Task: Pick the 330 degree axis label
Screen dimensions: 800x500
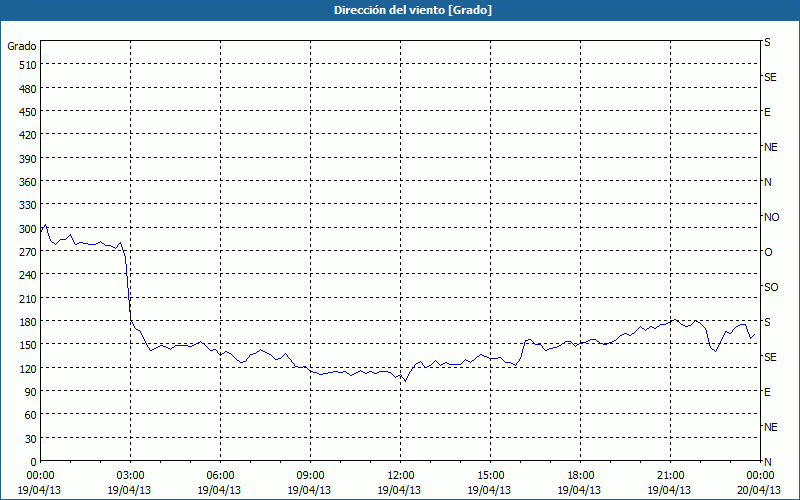Action: point(29,205)
